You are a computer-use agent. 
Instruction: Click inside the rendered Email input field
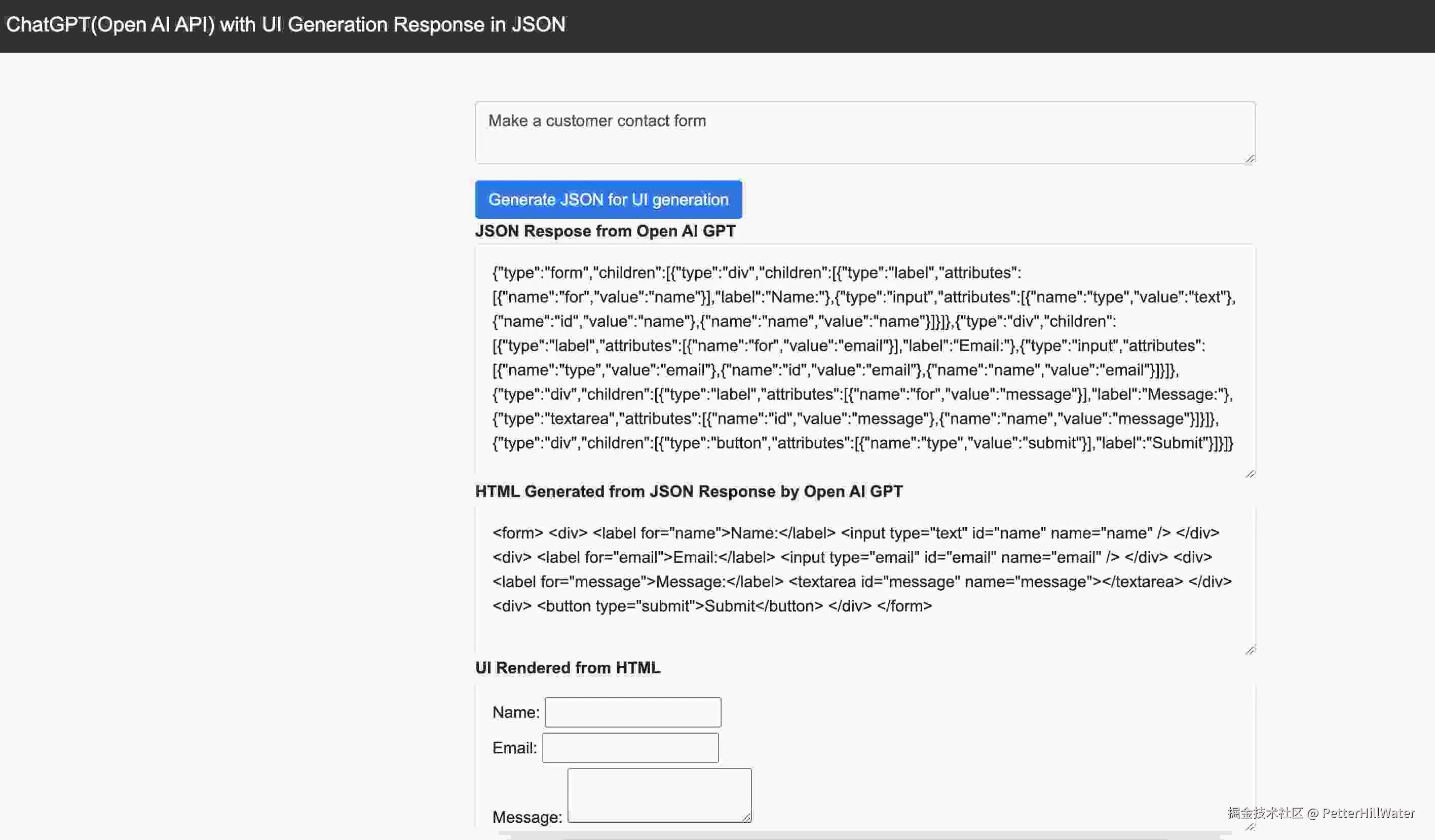630,747
